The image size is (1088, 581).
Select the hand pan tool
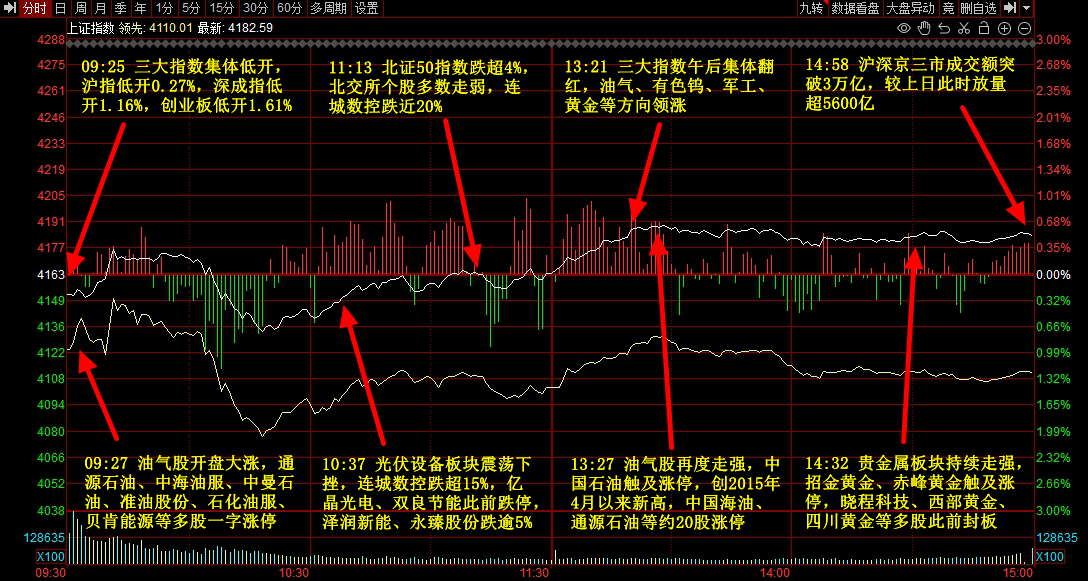tap(925, 27)
